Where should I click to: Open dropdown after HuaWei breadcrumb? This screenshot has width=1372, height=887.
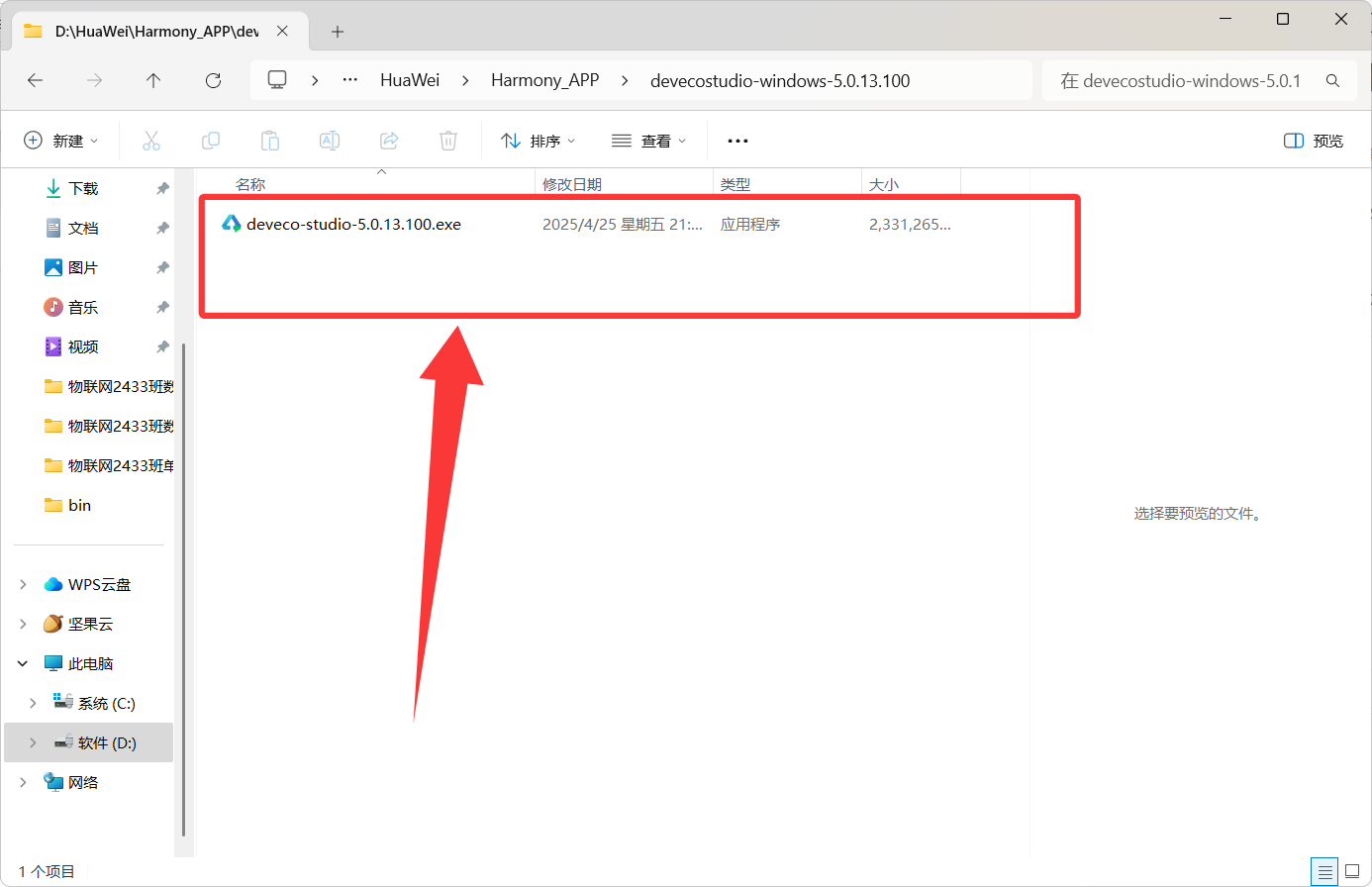[465, 80]
